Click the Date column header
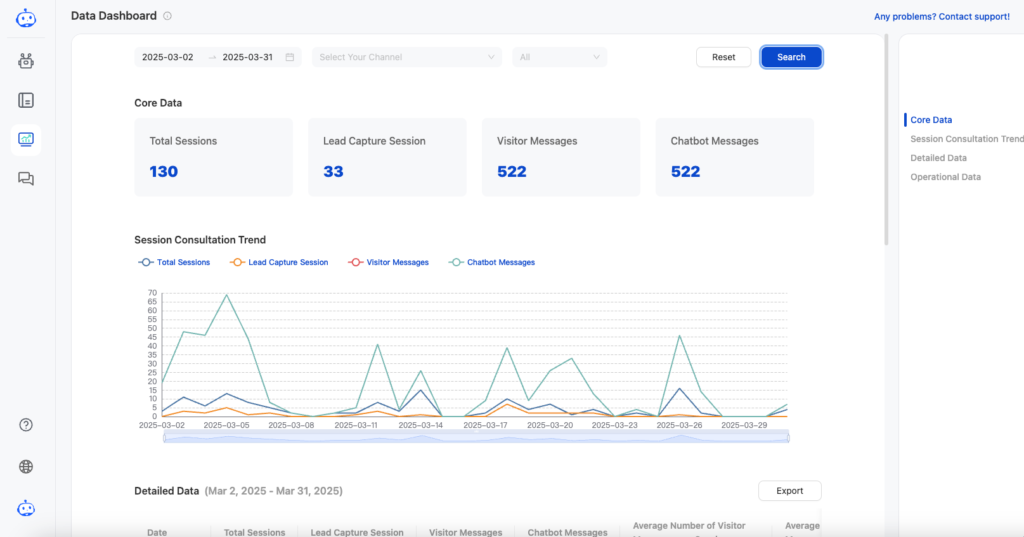Screen dimensions: 1024x537 click(x=157, y=532)
